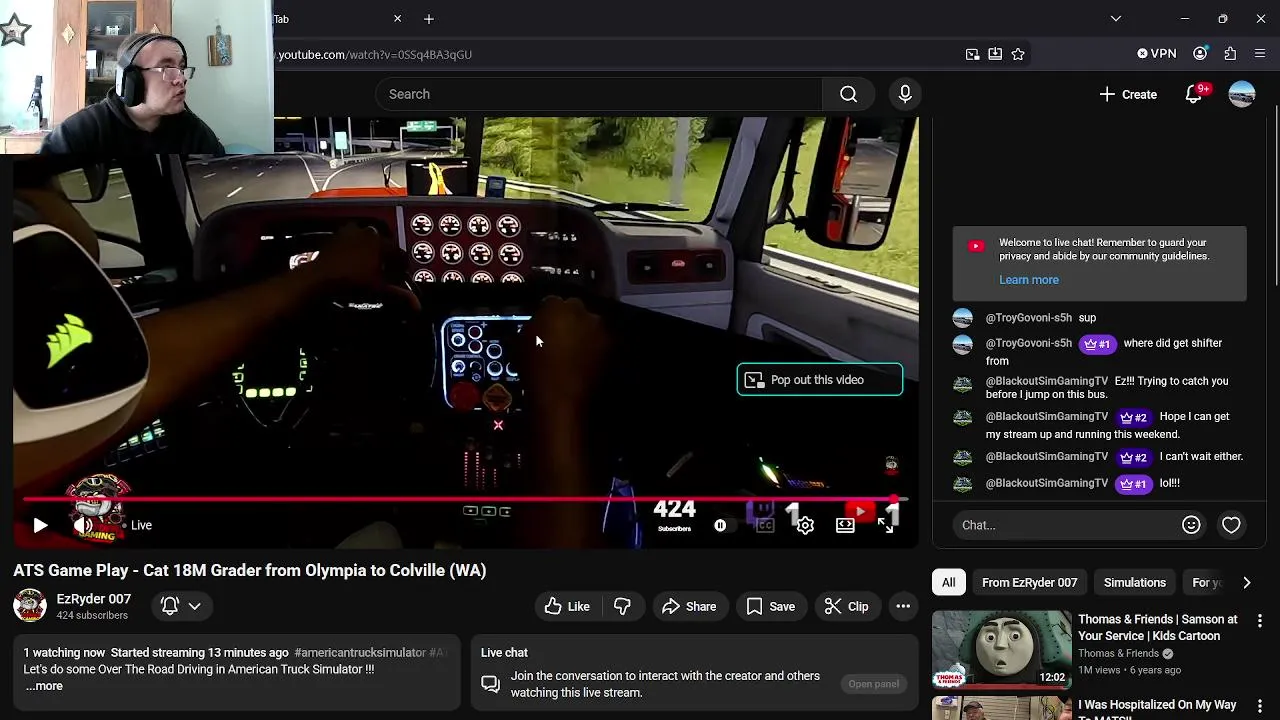Open notifications bell with 9+ badge
This screenshot has height=720, width=1280.
click(1194, 94)
